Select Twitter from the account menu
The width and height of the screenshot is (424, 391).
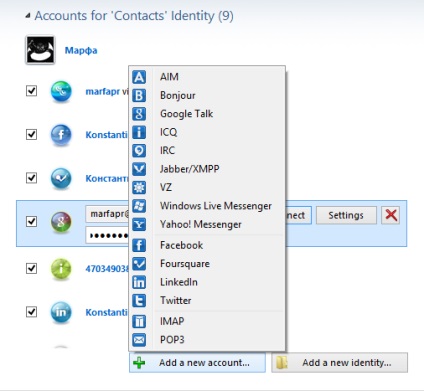coord(207,300)
